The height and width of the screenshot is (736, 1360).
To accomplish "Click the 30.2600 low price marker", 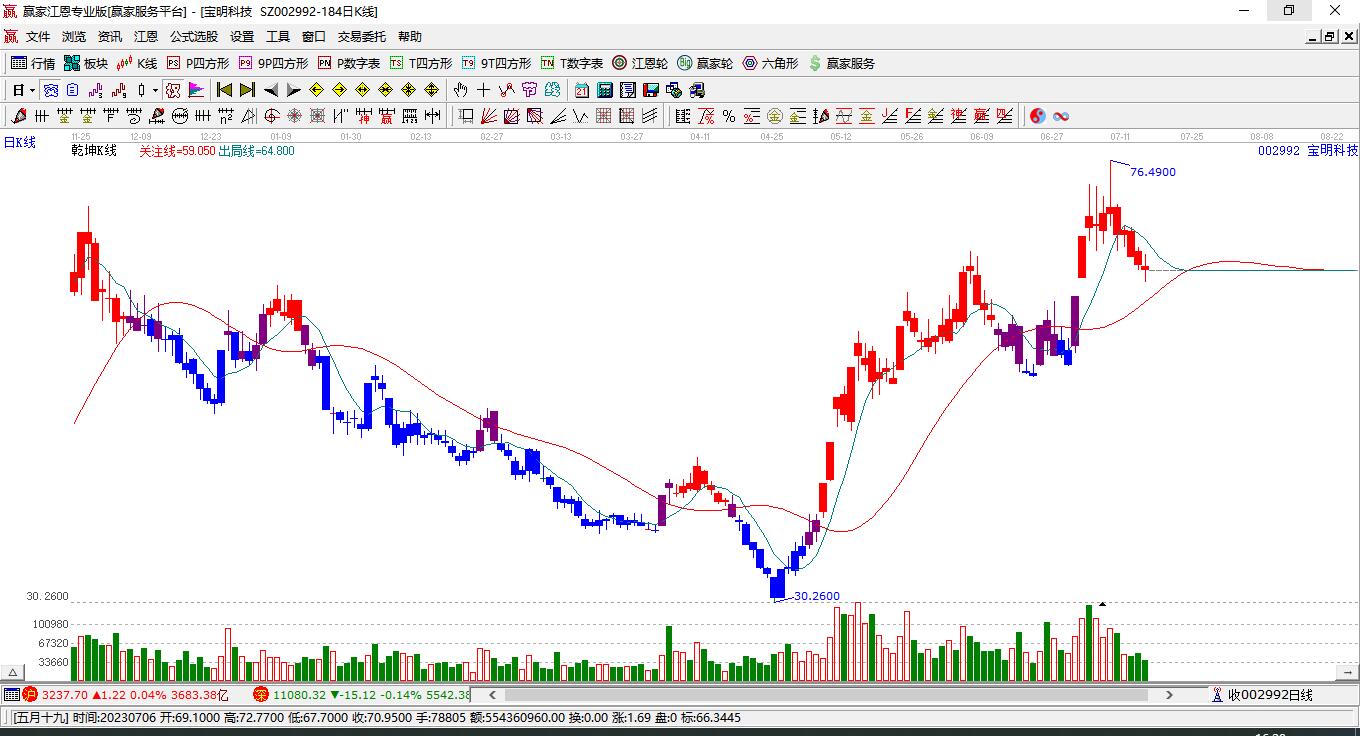I will 817,597.
